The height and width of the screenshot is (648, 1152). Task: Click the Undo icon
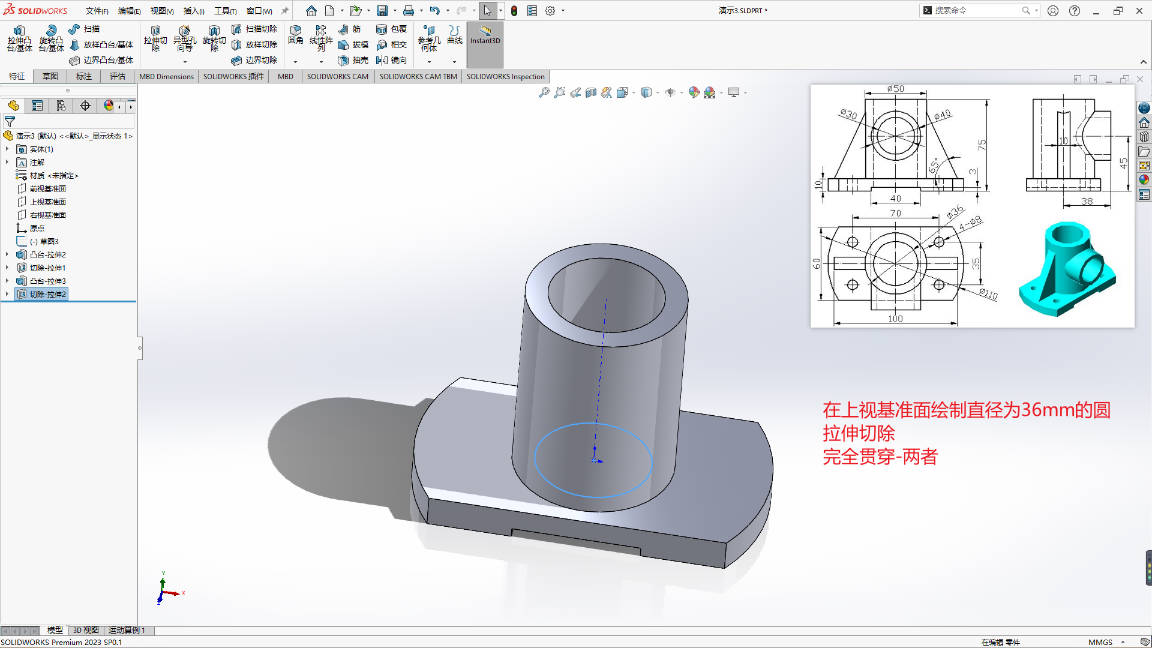(x=434, y=10)
